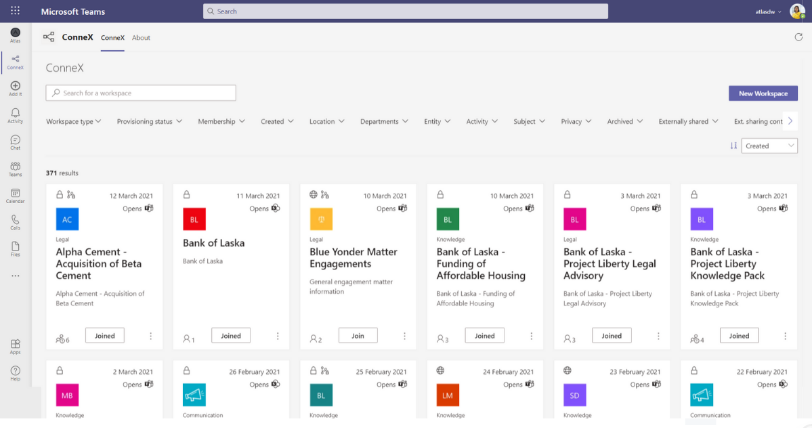The image size is (812, 428).
Task: Expand Departments filter
Action: click(x=384, y=121)
